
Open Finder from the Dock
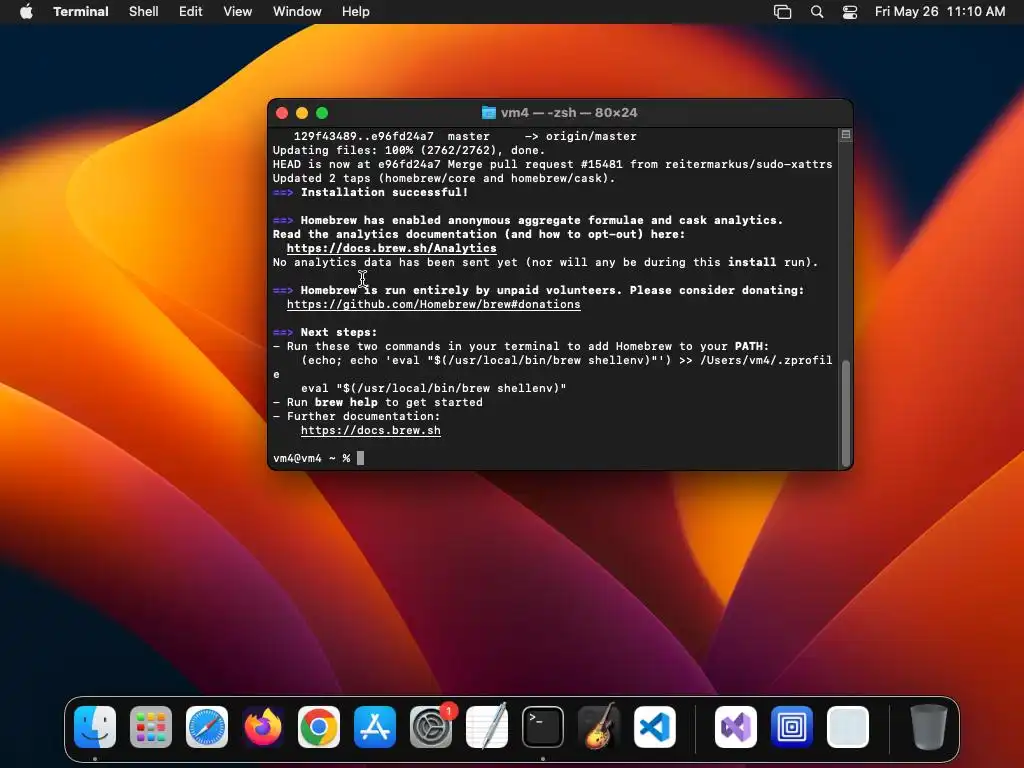point(95,726)
